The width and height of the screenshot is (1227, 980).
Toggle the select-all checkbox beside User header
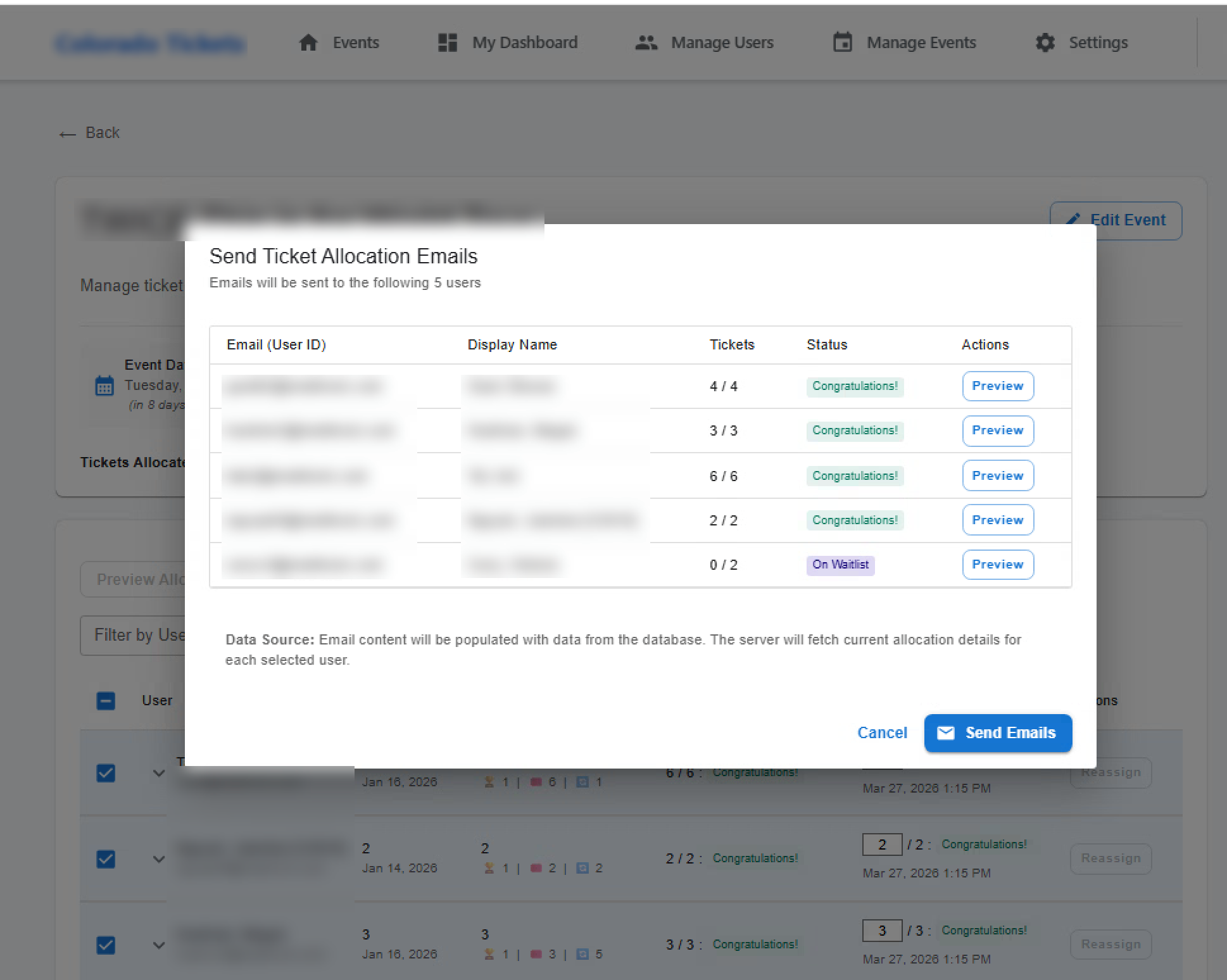[x=106, y=701]
